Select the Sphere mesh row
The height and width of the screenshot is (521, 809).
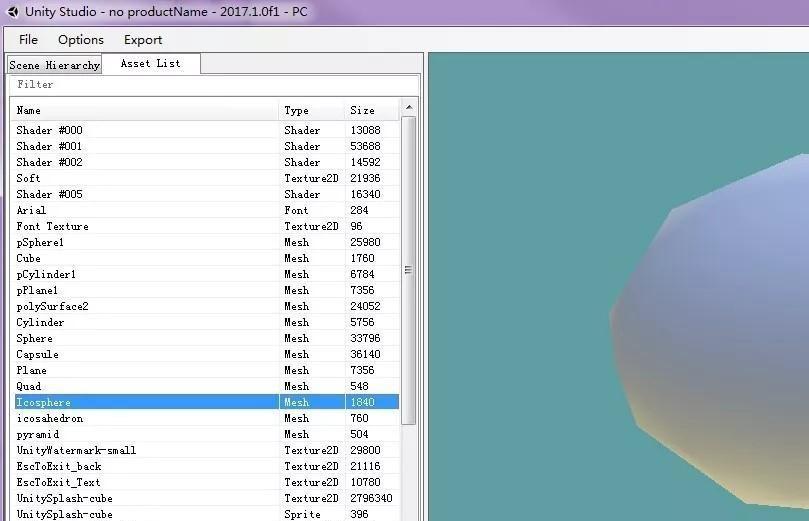[206, 338]
